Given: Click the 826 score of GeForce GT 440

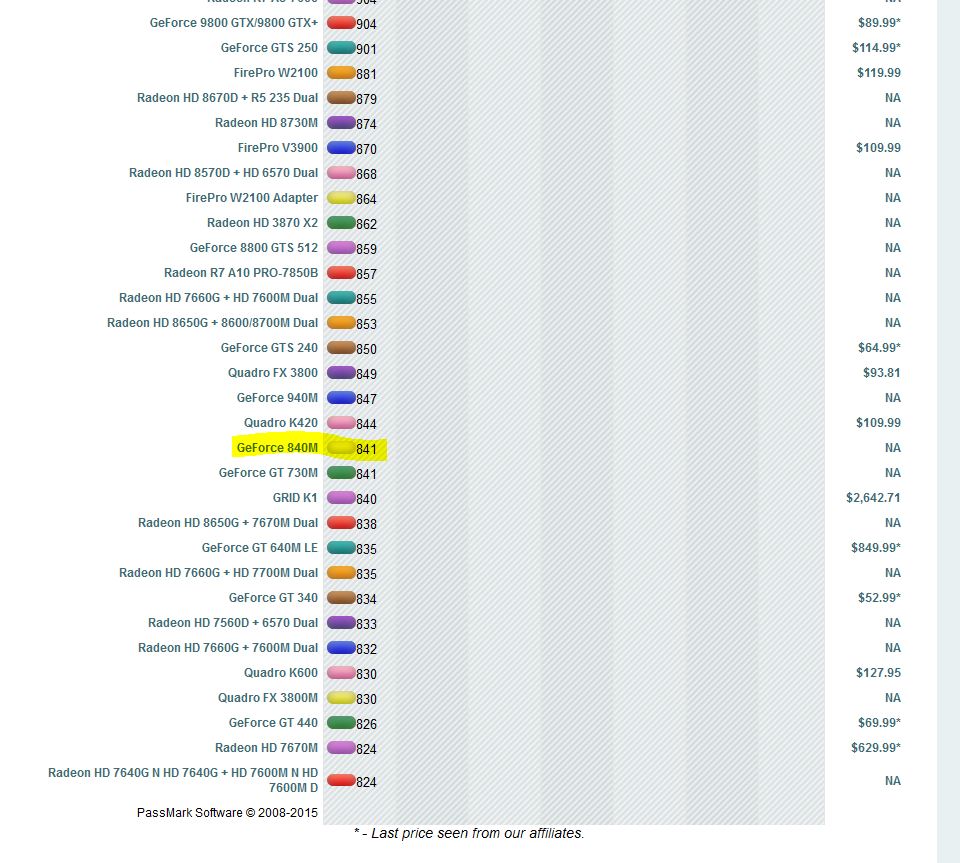Looking at the screenshot, I should click(x=366, y=725).
